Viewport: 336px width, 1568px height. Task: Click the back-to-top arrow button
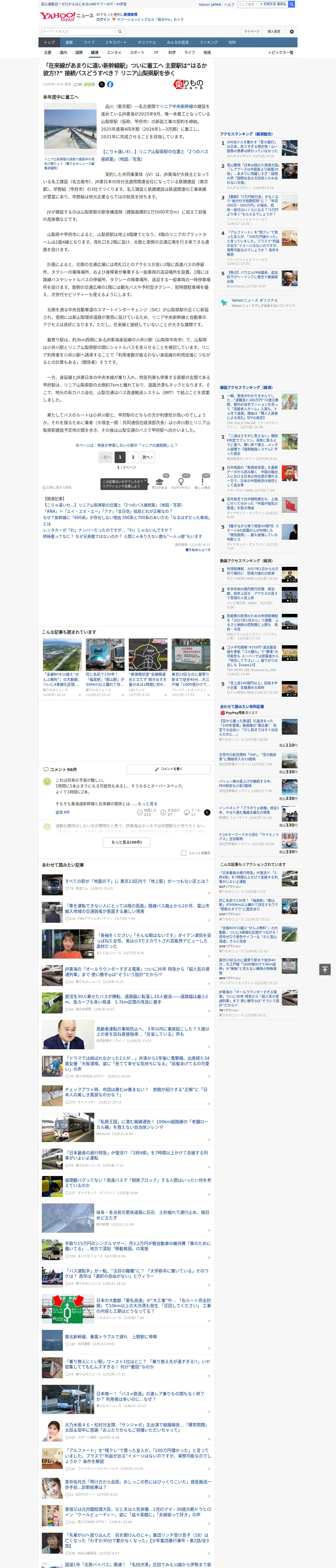pos(325,969)
